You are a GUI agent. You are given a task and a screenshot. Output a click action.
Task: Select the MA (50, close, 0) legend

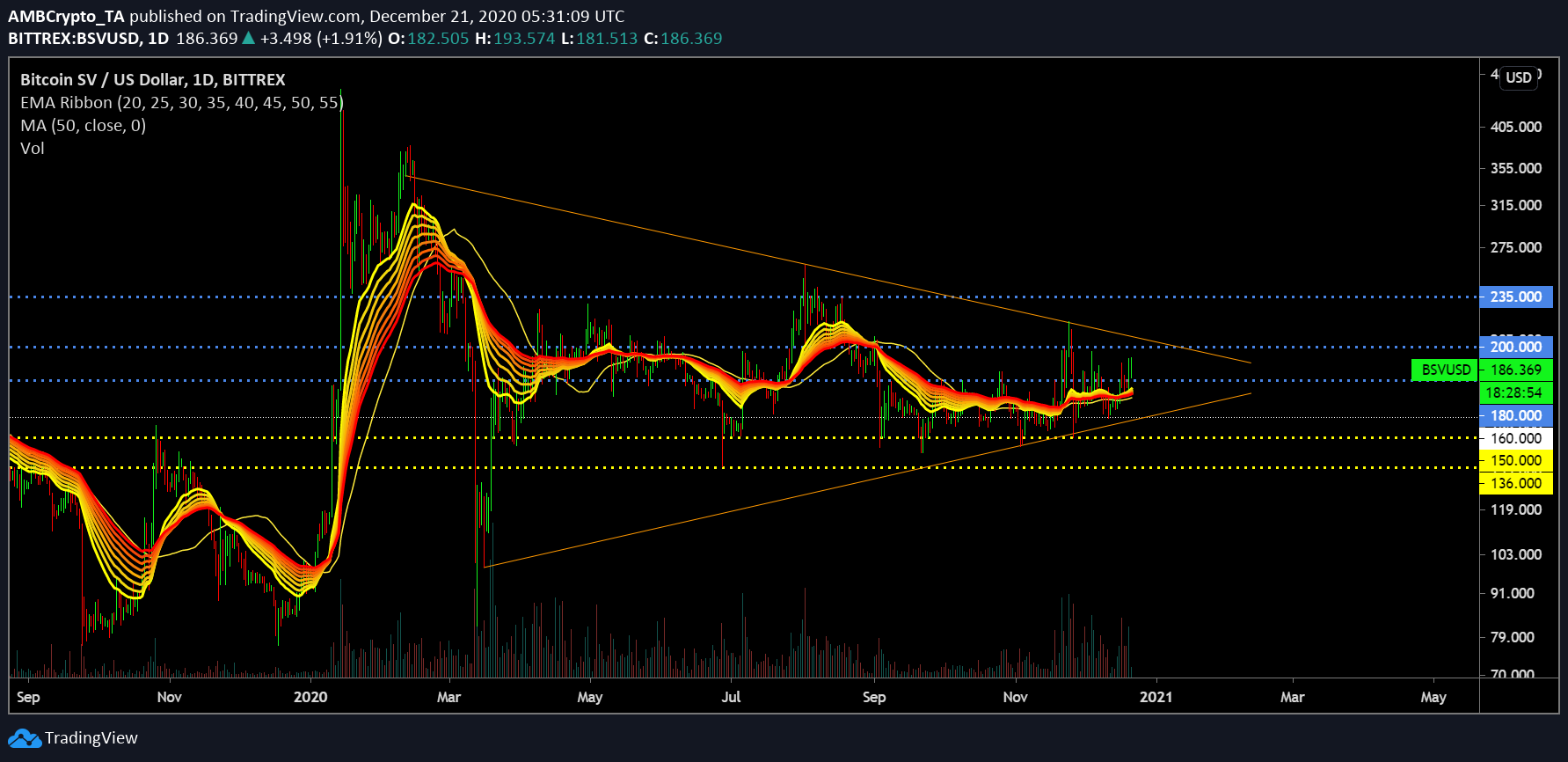(84, 125)
